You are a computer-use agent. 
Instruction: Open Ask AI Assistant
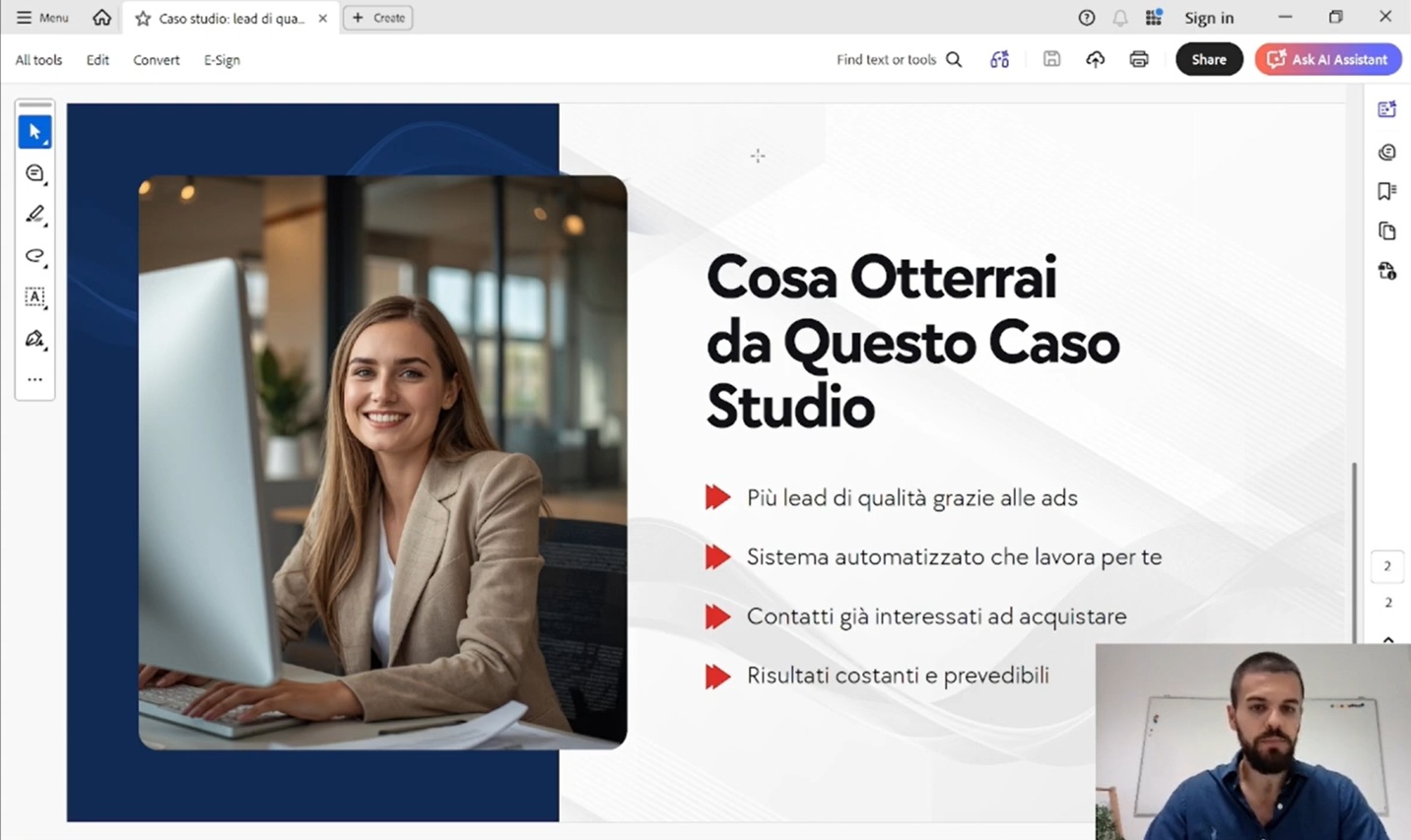point(1328,59)
